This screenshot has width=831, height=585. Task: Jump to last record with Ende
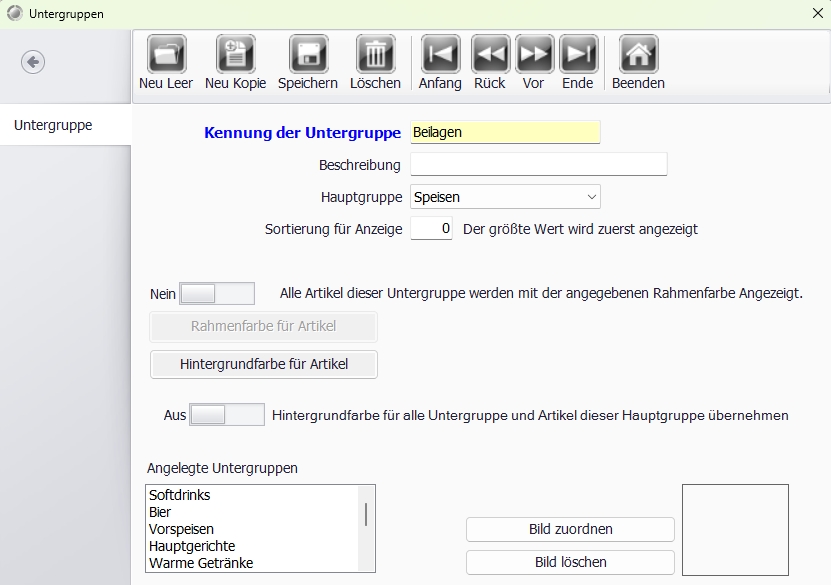pyautogui.click(x=578, y=54)
